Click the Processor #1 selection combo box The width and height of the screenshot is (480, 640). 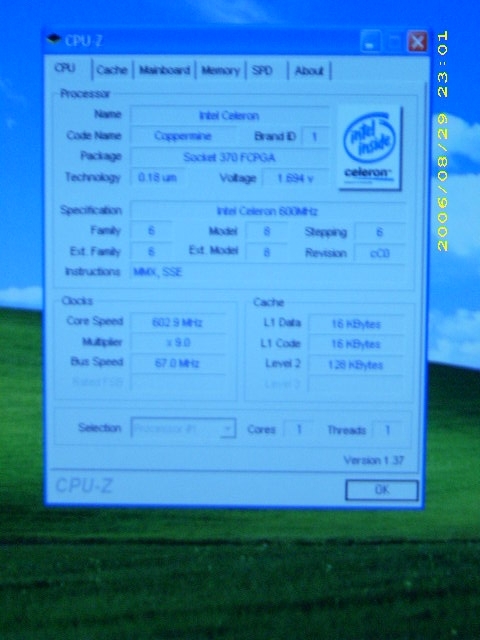(183, 428)
